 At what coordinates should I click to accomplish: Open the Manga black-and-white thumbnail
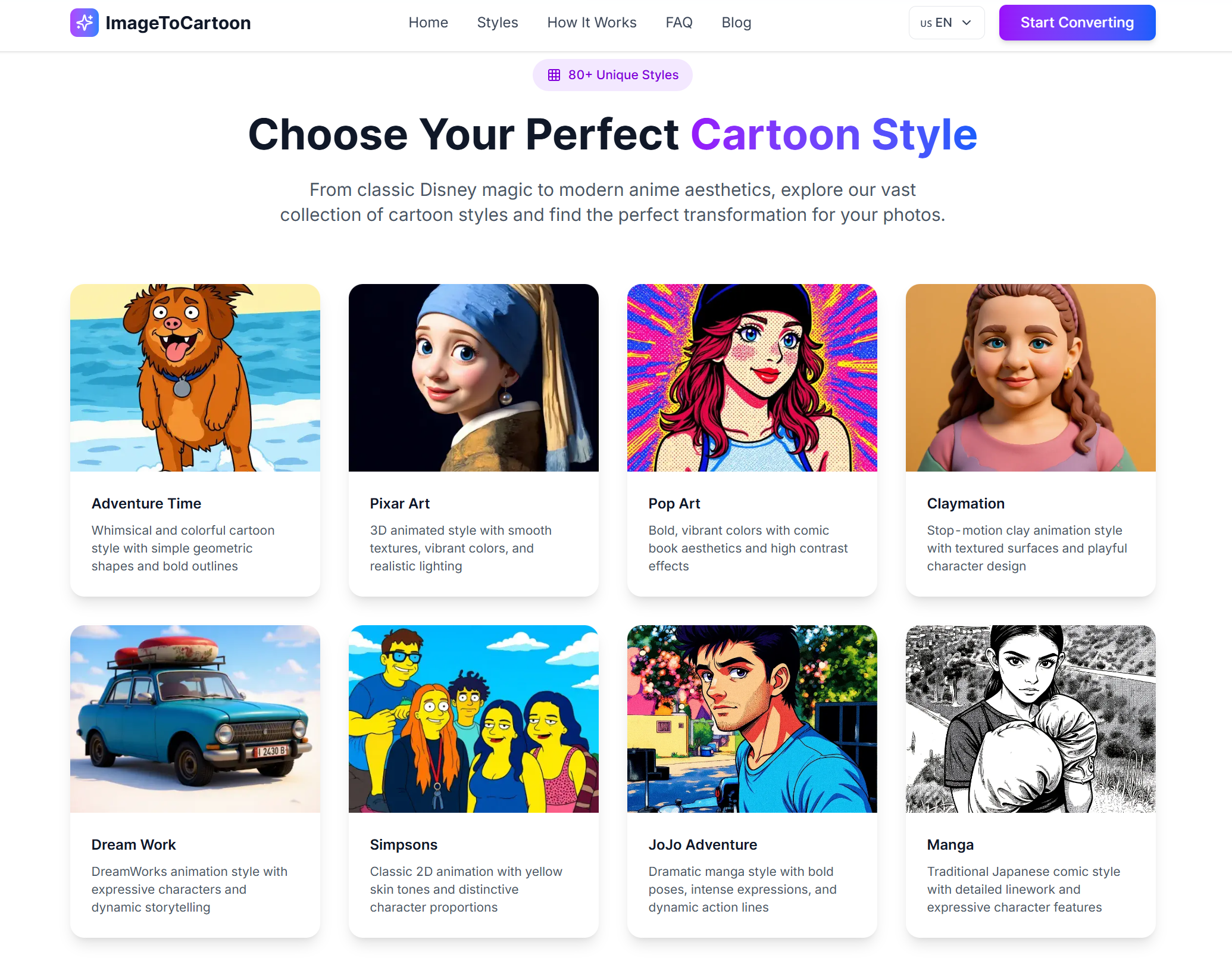point(1031,719)
